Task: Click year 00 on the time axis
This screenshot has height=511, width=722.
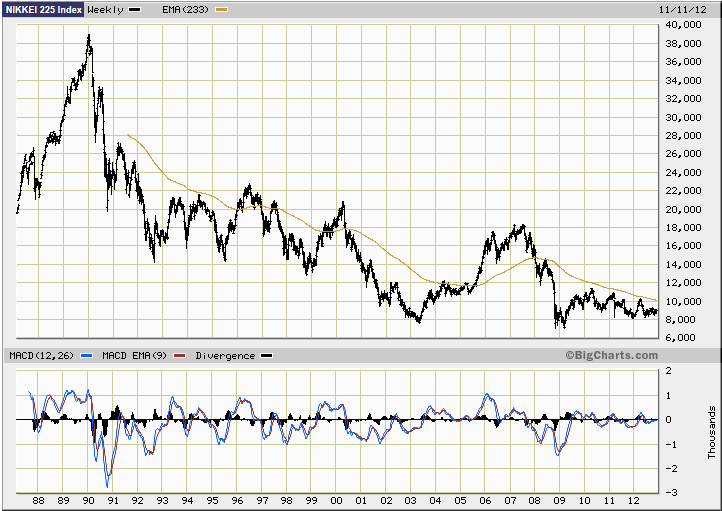Action: coord(337,501)
